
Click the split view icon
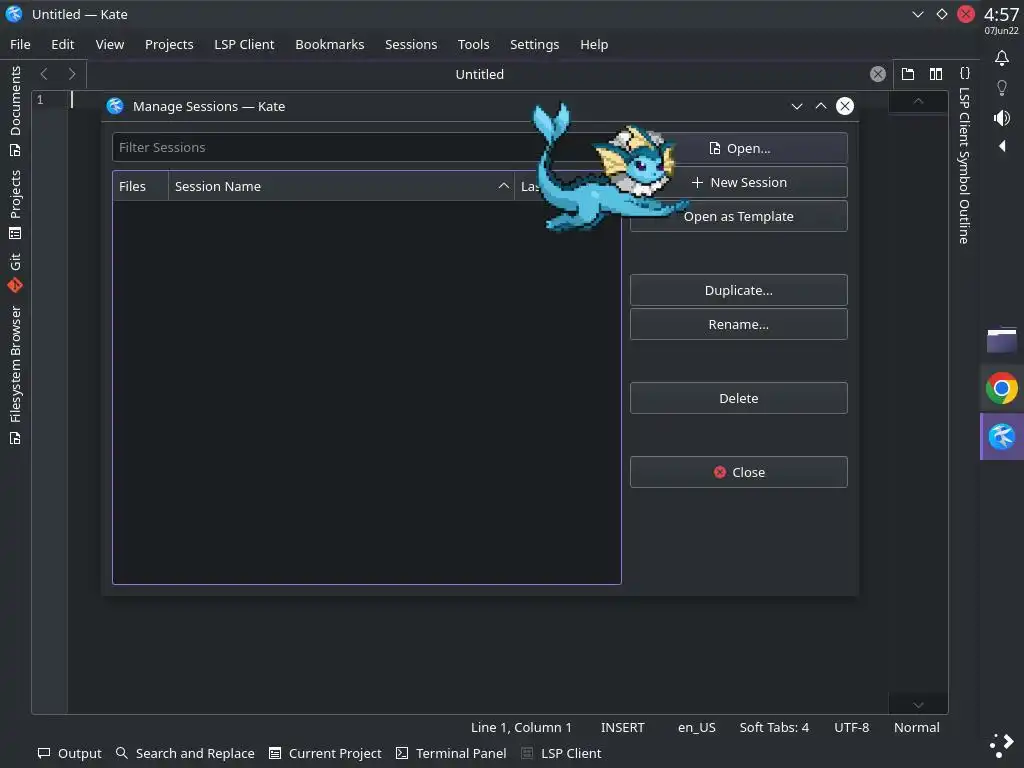936,74
